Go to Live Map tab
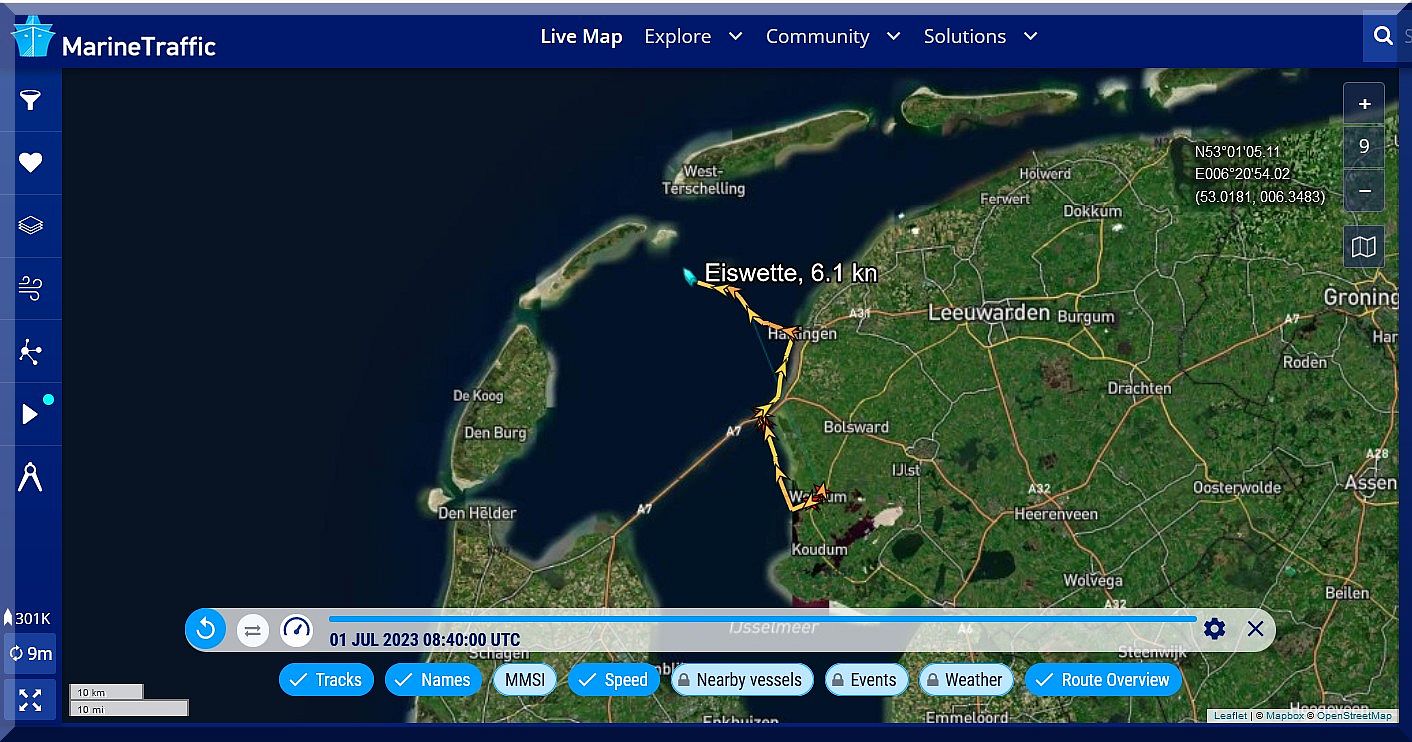The image size is (1412, 742). pyautogui.click(x=581, y=37)
